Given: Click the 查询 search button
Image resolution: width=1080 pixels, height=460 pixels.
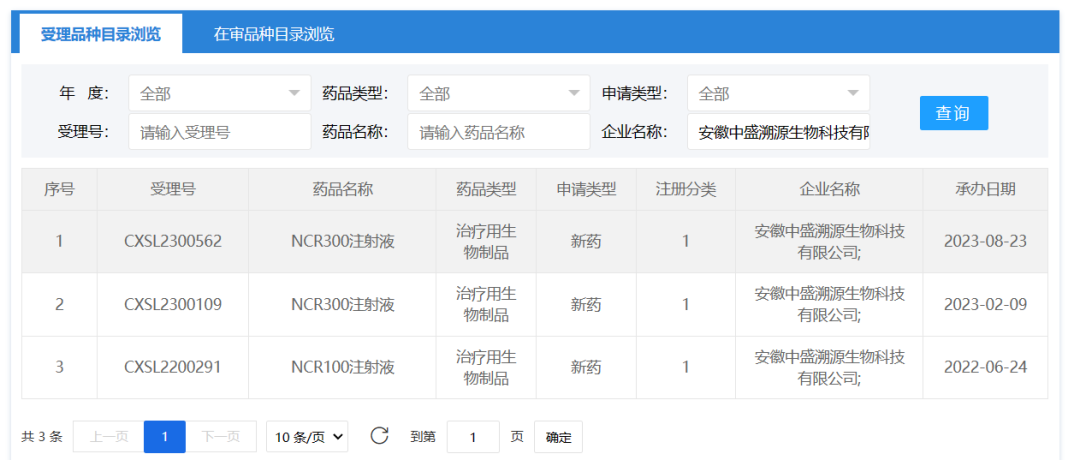Looking at the screenshot, I should (953, 113).
